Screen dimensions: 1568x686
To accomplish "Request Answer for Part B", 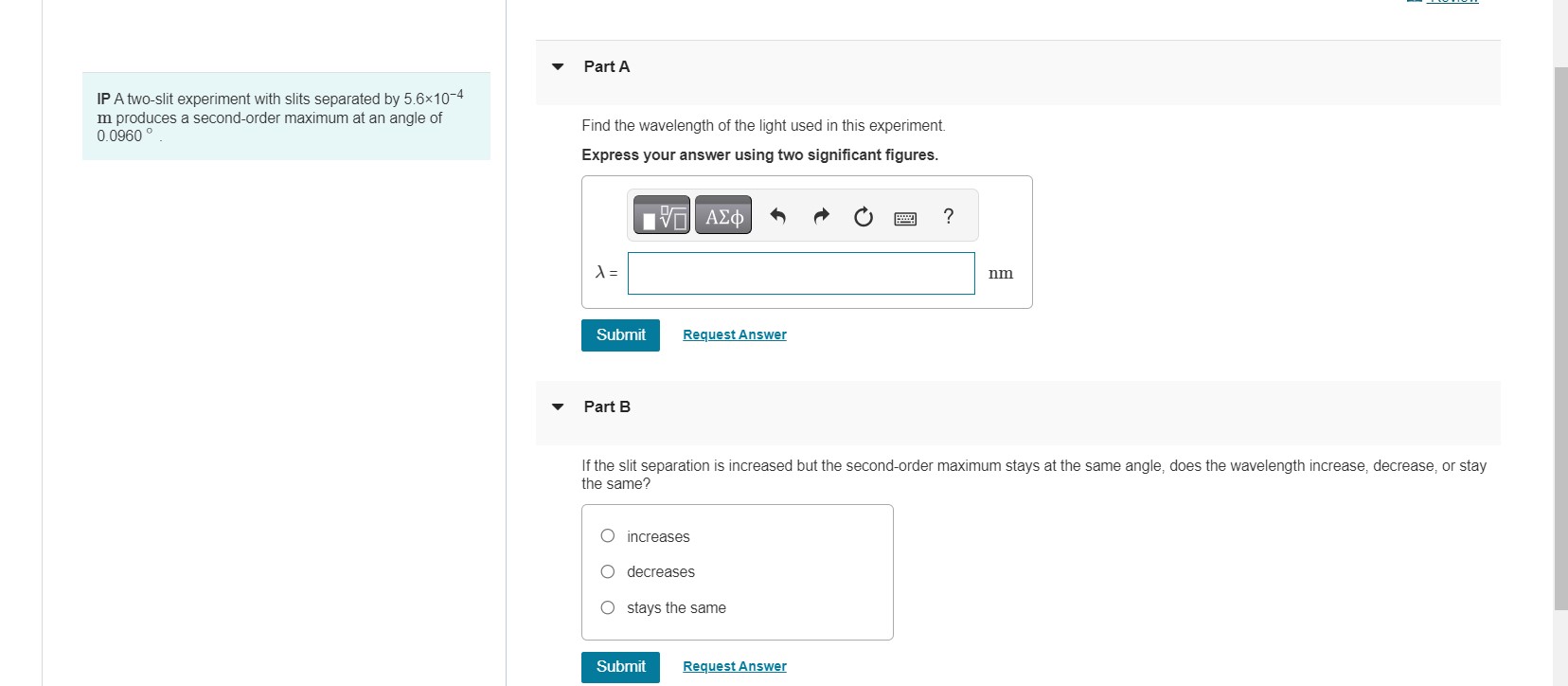I will (x=733, y=665).
